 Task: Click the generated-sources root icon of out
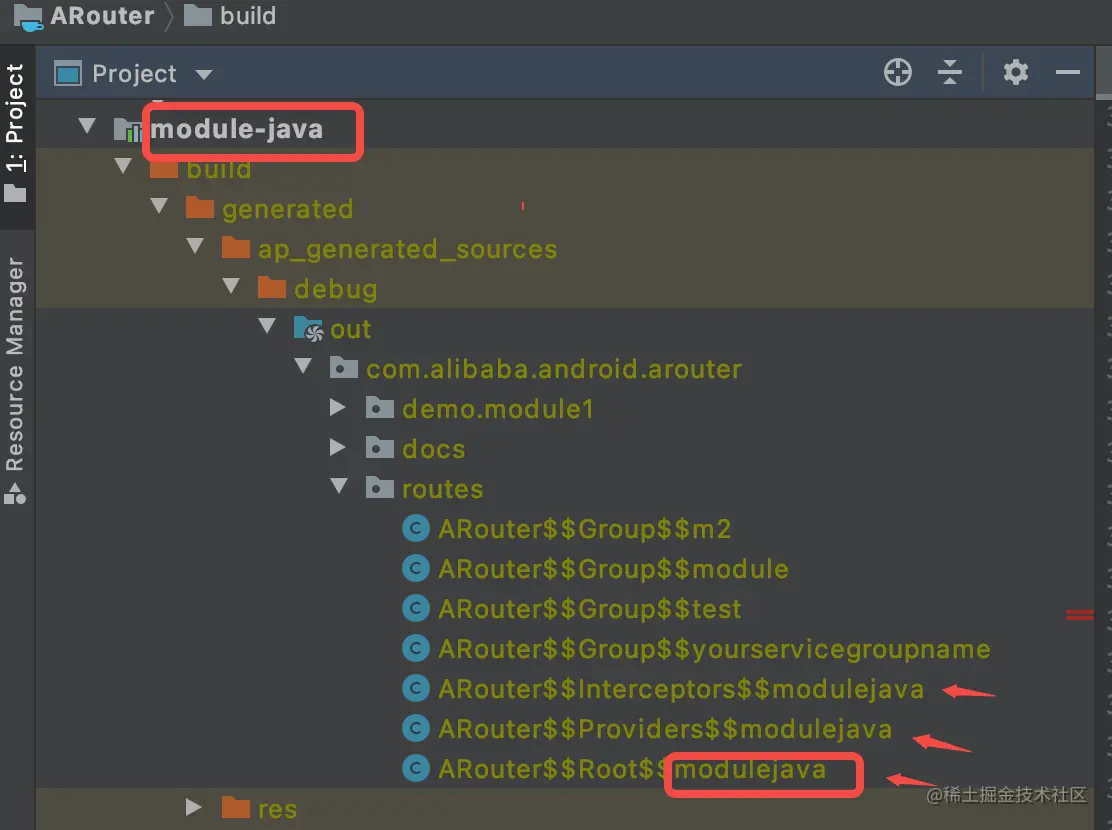coord(308,328)
